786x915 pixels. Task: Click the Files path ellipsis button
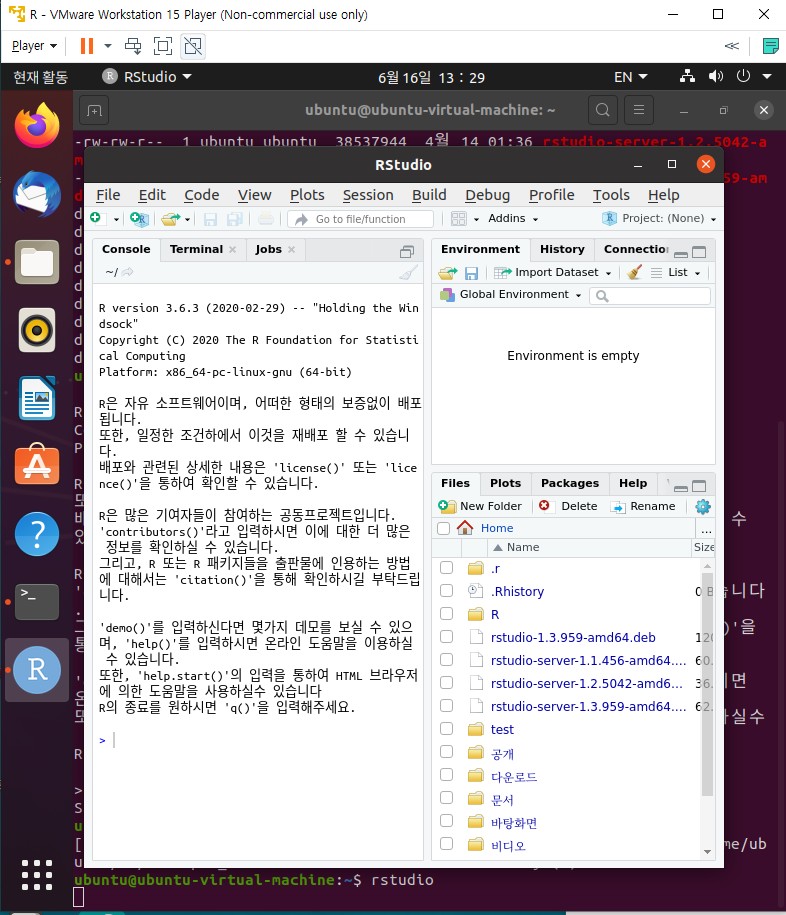pyautogui.click(x=706, y=529)
